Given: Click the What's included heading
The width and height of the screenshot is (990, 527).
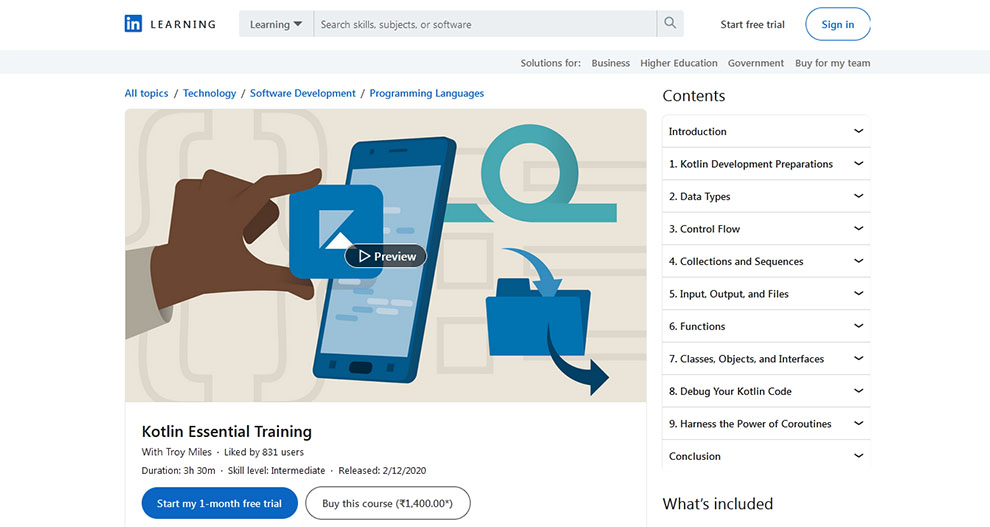Looking at the screenshot, I should [x=718, y=504].
